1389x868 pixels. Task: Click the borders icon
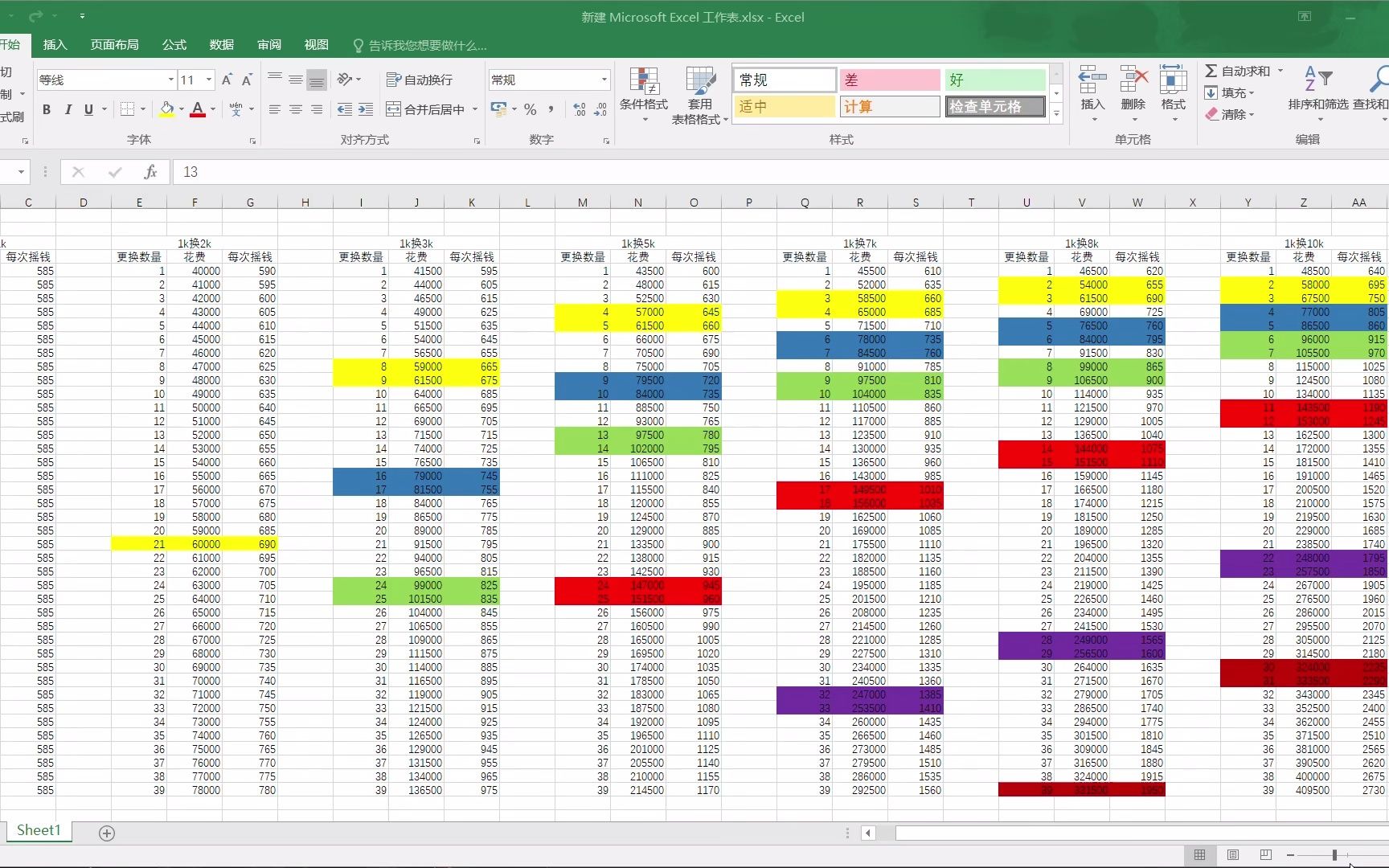point(127,109)
